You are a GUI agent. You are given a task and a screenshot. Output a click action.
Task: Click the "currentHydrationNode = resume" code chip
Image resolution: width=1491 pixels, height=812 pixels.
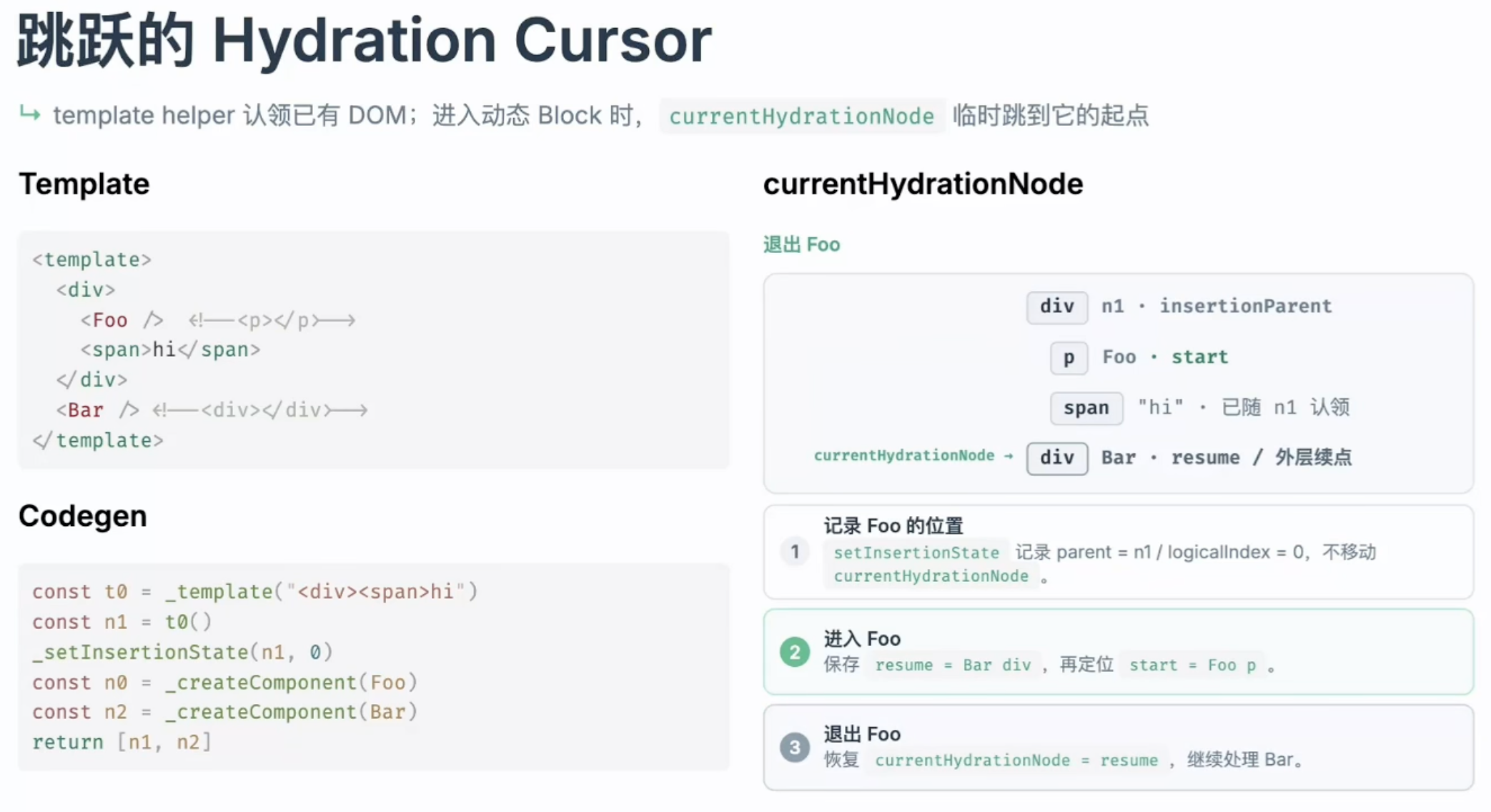[x=1016, y=761]
